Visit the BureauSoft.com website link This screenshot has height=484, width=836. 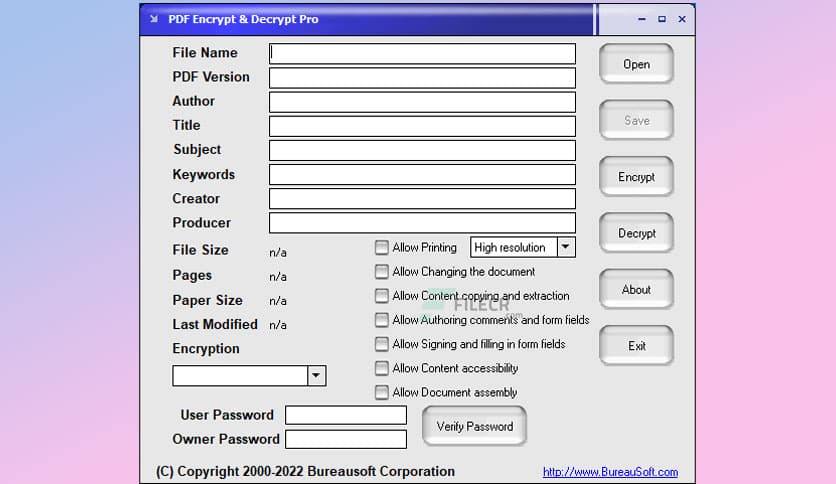click(x=610, y=472)
